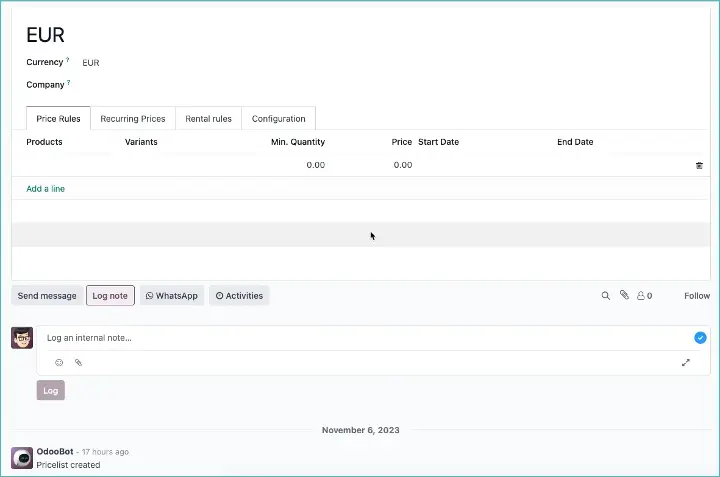Click the November 6, 2023 date separator

pyautogui.click(x=360, y=430)
